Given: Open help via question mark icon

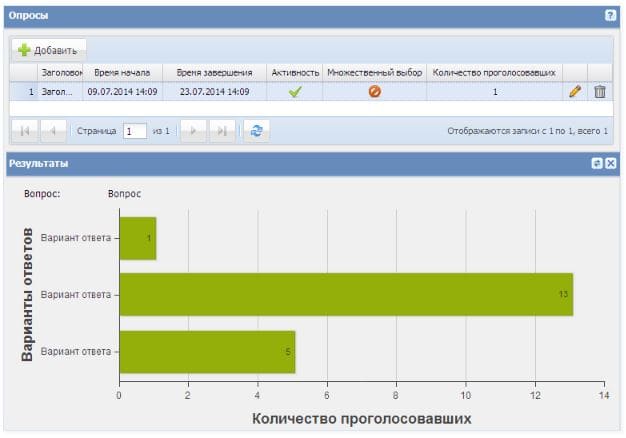Looking at the screenshot, I should [610, 17].
